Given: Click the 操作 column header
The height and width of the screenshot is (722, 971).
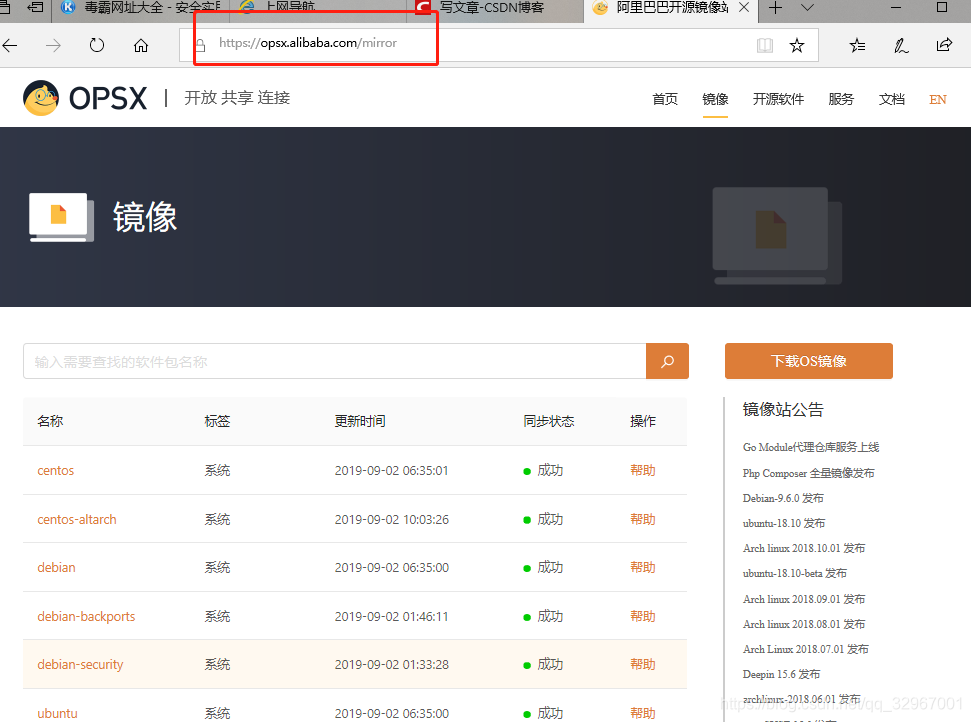Looking at the screenshot, I should (x=643, y=421).
